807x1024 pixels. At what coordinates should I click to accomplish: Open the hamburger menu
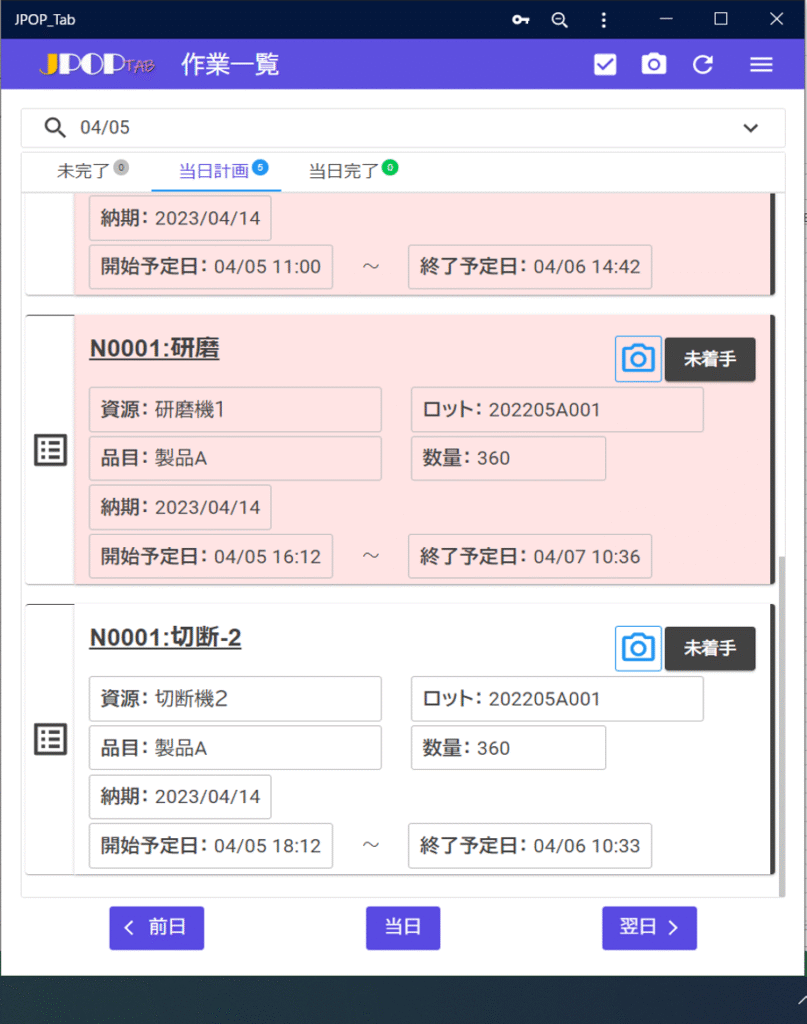[x=761, y=65]
